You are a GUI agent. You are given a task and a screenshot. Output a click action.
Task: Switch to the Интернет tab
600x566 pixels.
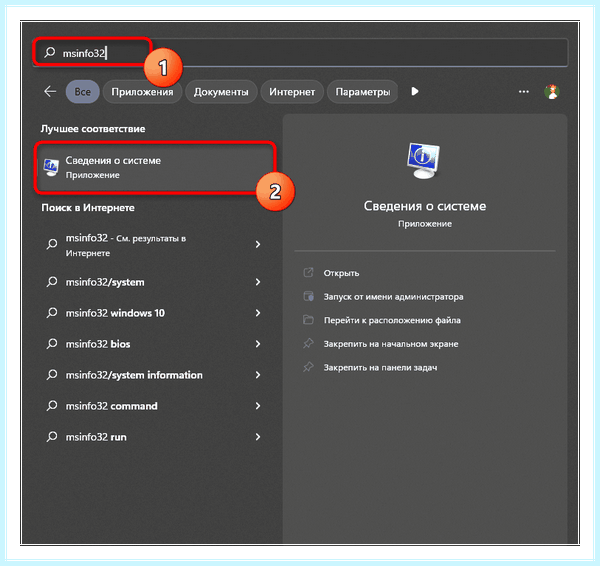click(x=292, y=92)
